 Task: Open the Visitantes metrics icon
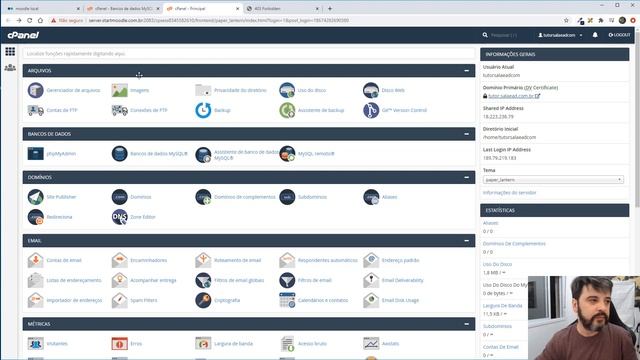(x=36, y=343)
